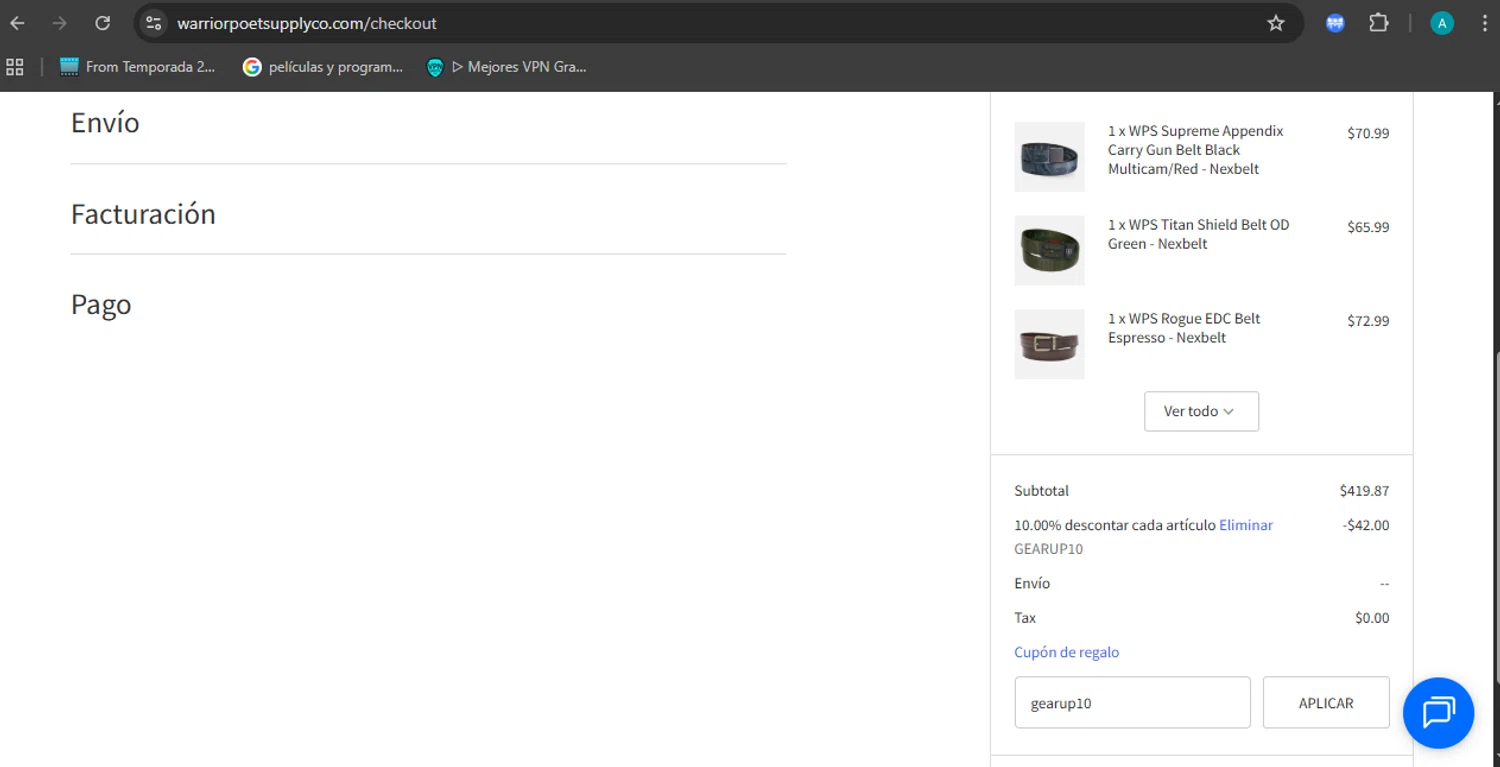Click the $72.99 price
Viewport: 1500px width, 767px height.
click(1368, 321)
